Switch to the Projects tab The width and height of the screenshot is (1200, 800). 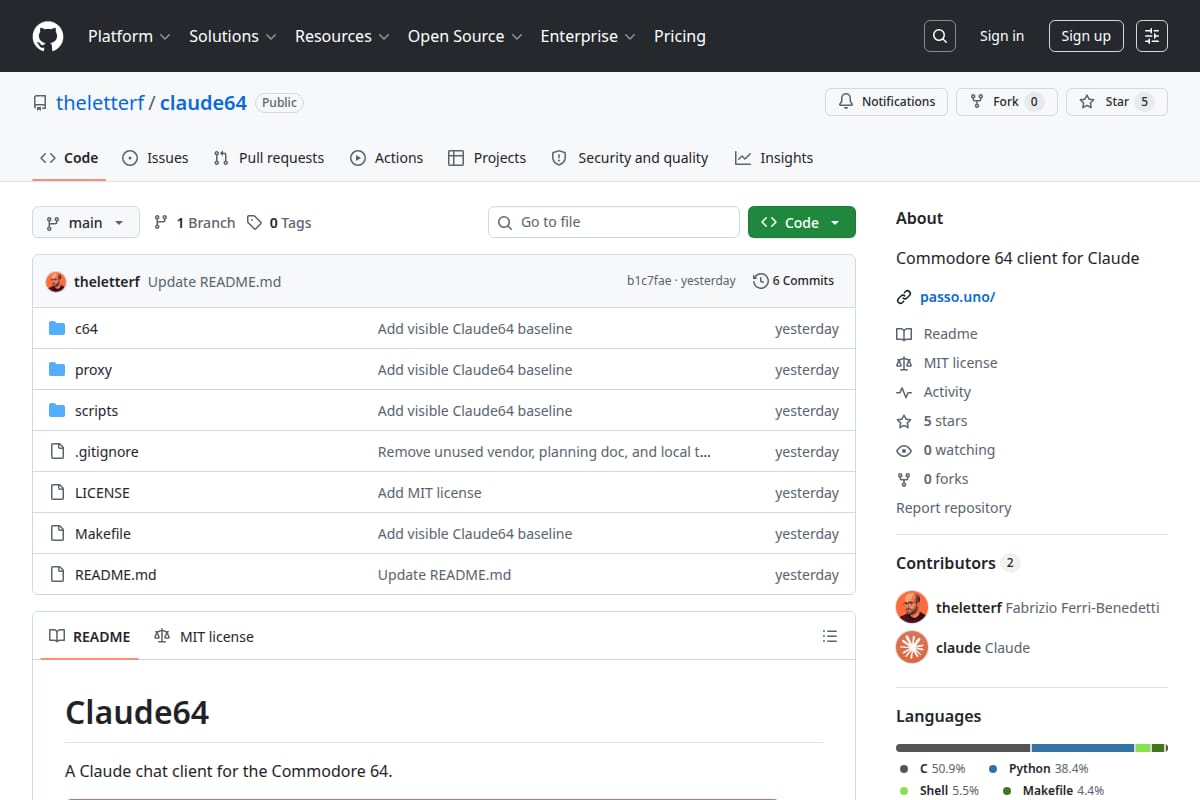click(x=487, y=158)
